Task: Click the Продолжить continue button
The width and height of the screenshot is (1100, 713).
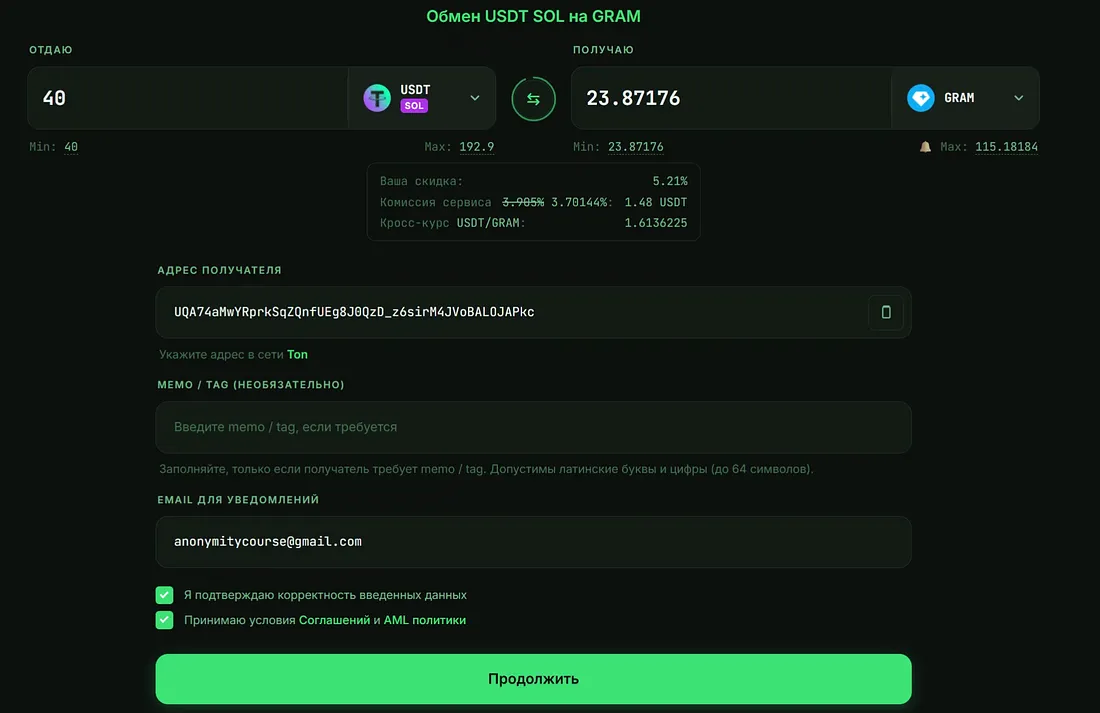Action: pyautogui.click(x=533, y=679)
